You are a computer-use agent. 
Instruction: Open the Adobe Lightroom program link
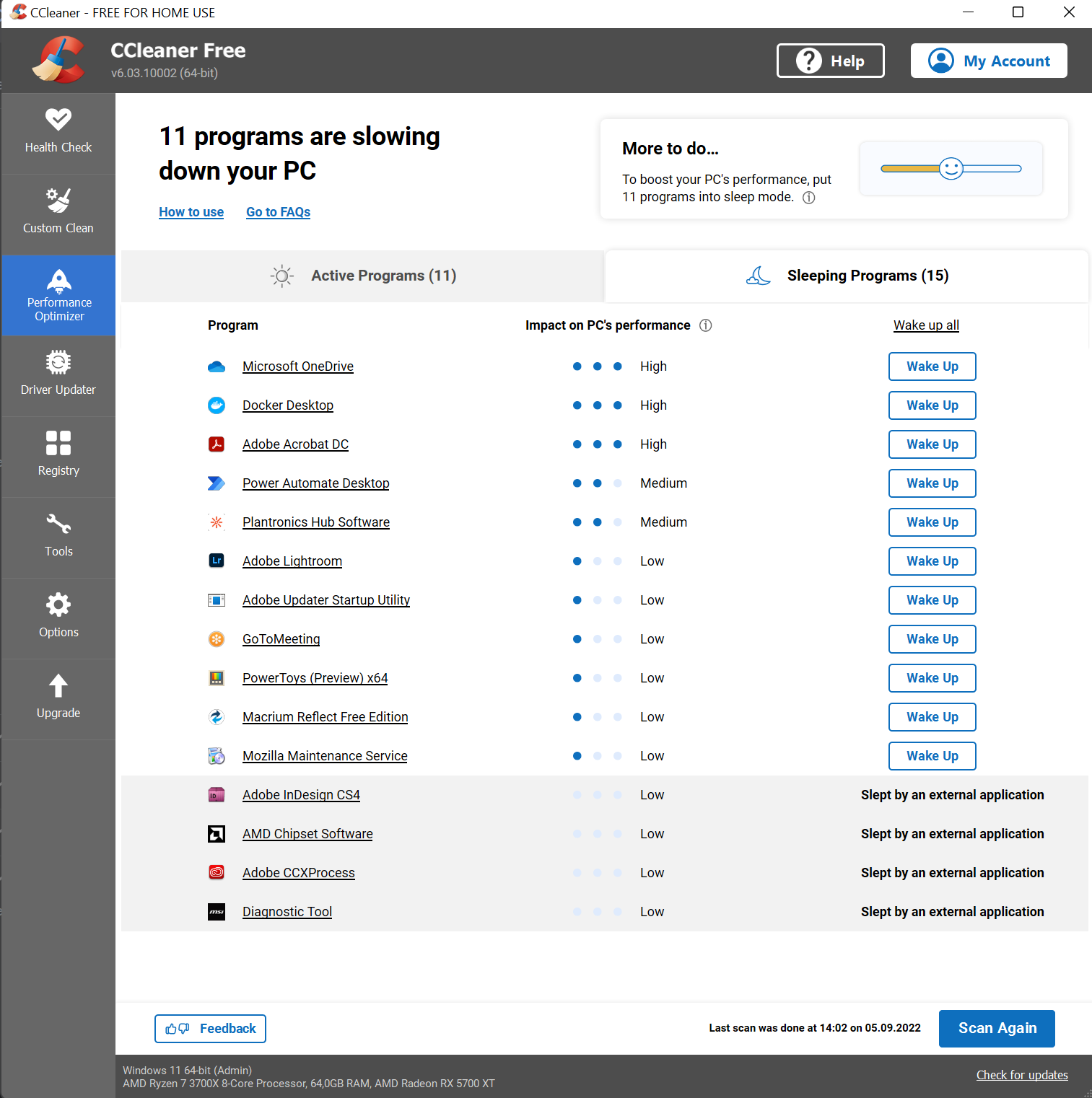292,561
